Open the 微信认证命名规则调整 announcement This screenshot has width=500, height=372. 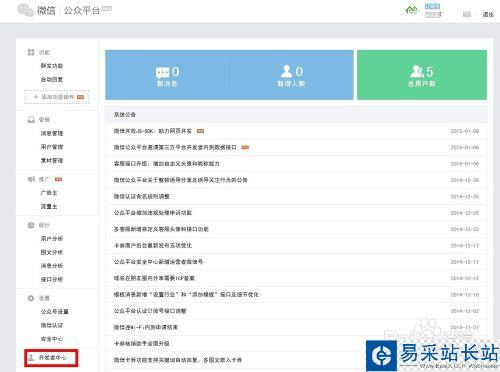(141, 196)
